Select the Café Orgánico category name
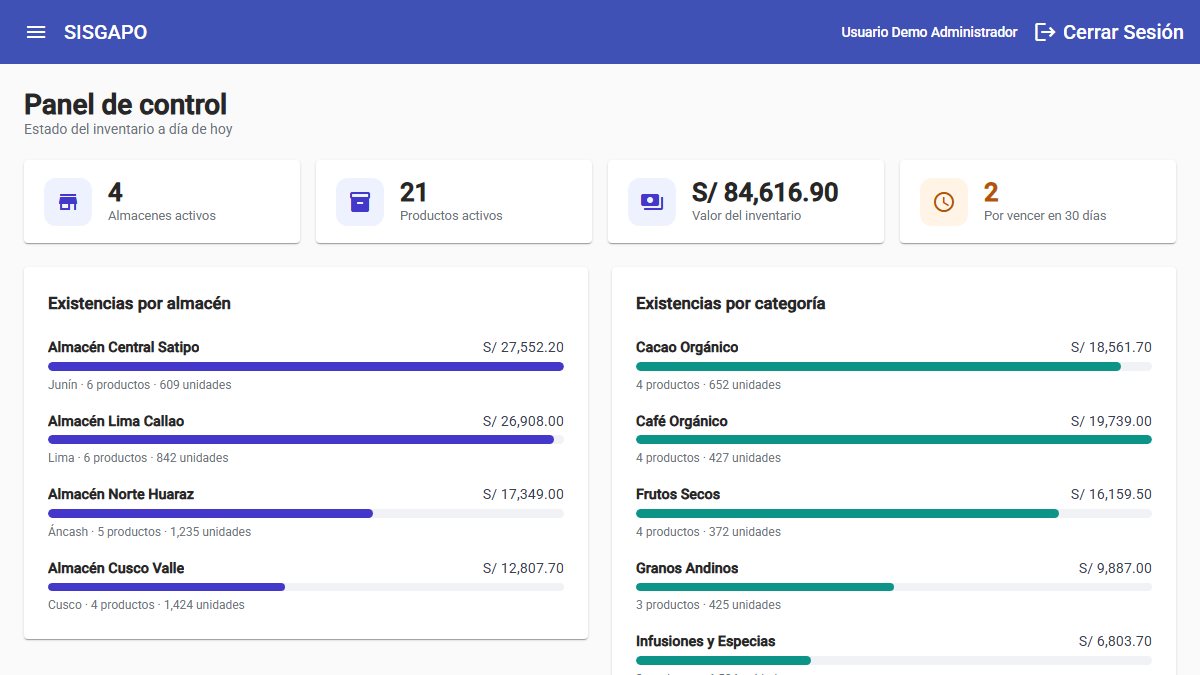Image resolution: width=1200 pixels, height=675 pixels. tap(682, 421)
